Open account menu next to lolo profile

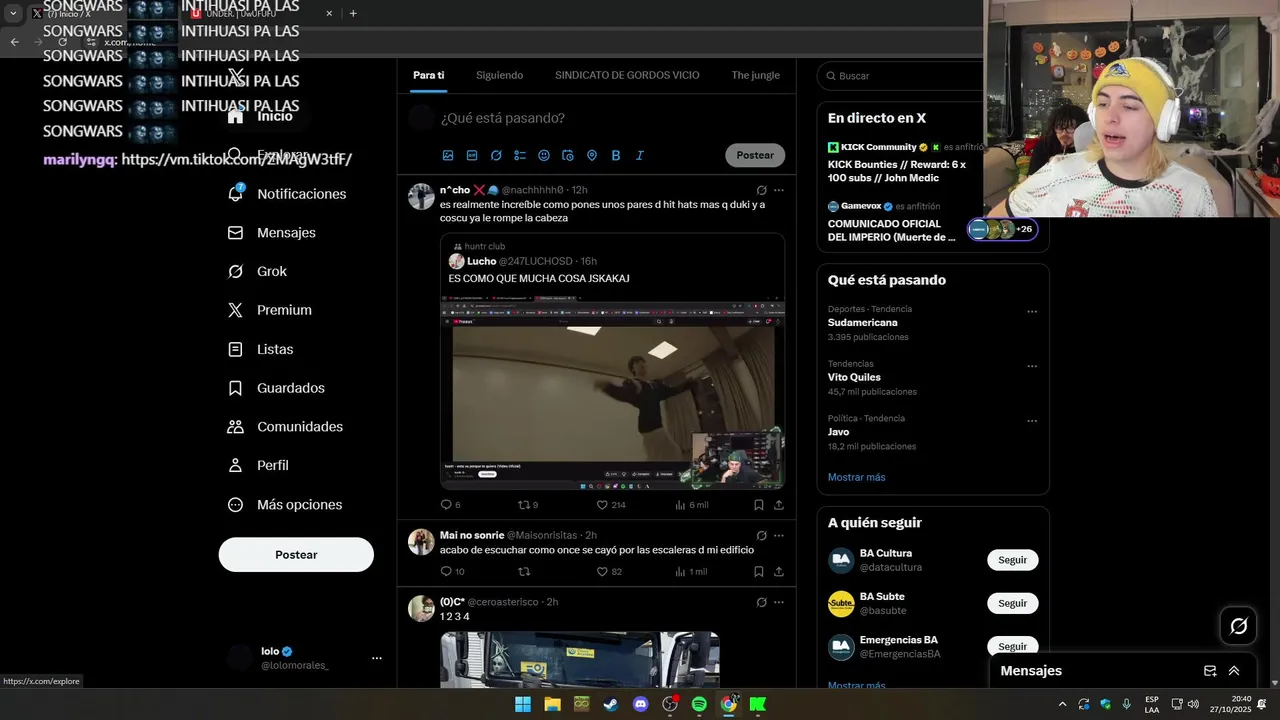[x=377, y=658]
